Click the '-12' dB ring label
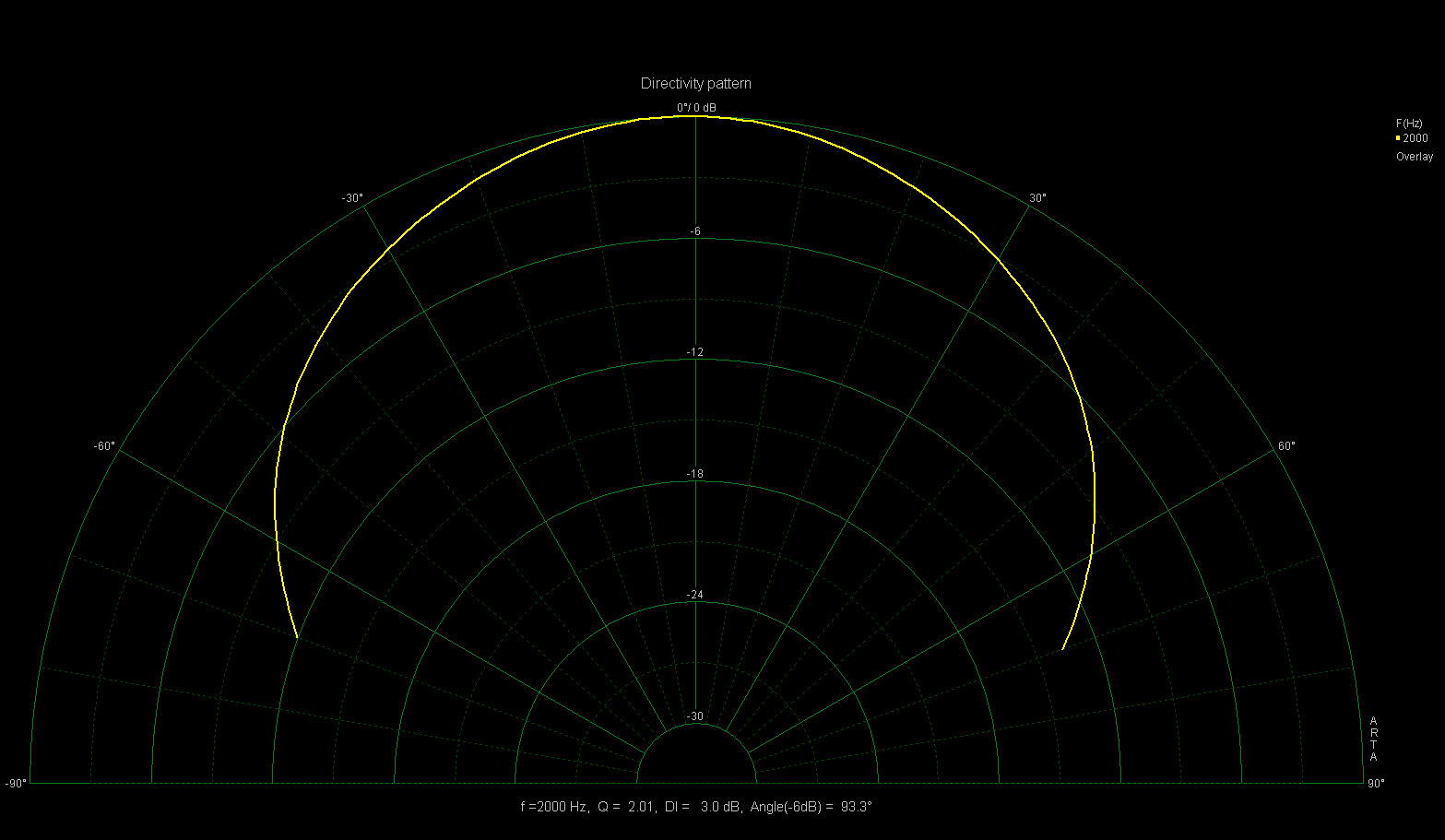The image size is (1445, 840). tap(695, 353)
